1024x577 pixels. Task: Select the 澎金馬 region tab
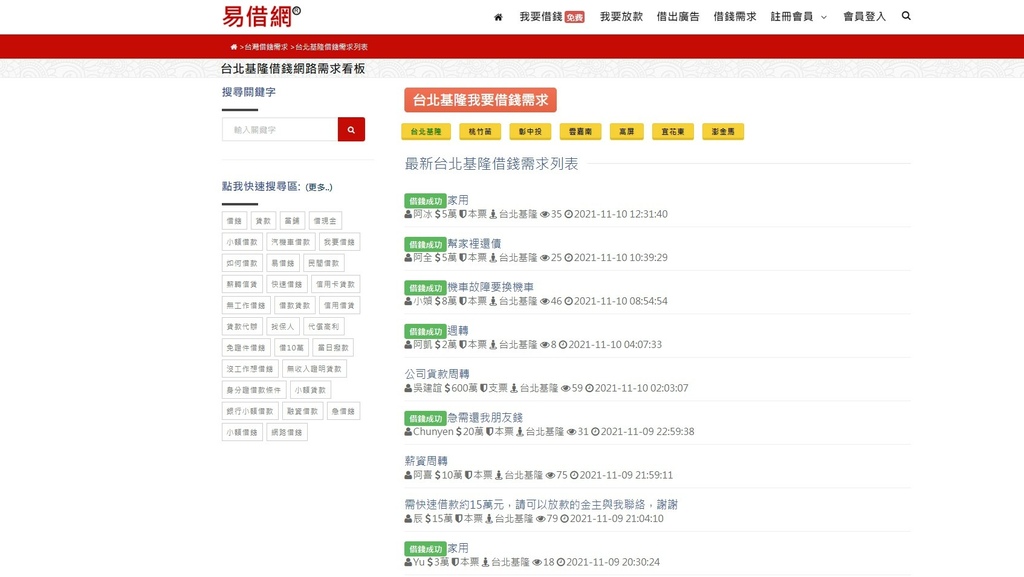coord(723,131)
